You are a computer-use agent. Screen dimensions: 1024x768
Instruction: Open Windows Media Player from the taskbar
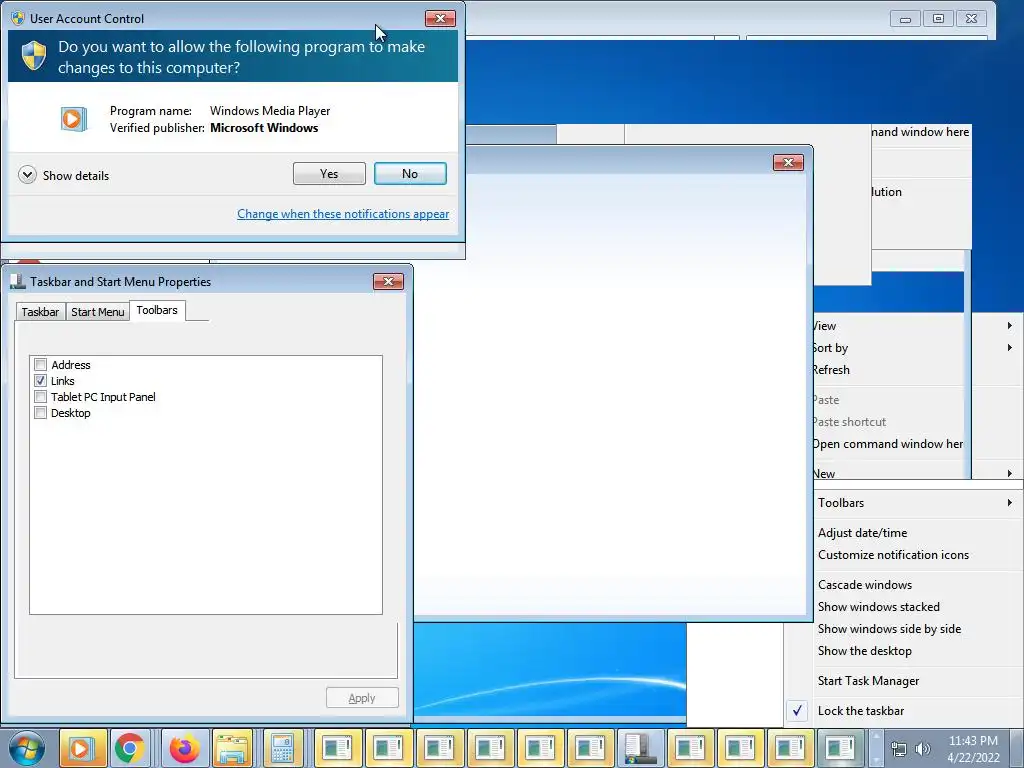pos(82,748)
